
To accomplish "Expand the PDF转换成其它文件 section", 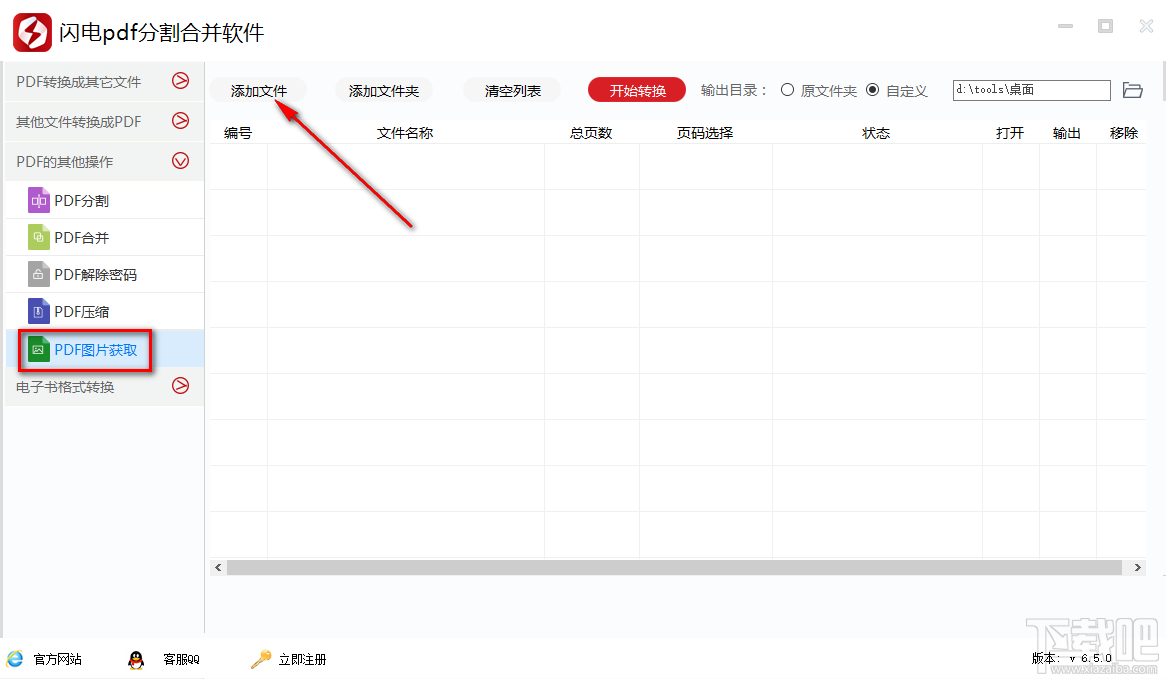I will tap(180, 81).
